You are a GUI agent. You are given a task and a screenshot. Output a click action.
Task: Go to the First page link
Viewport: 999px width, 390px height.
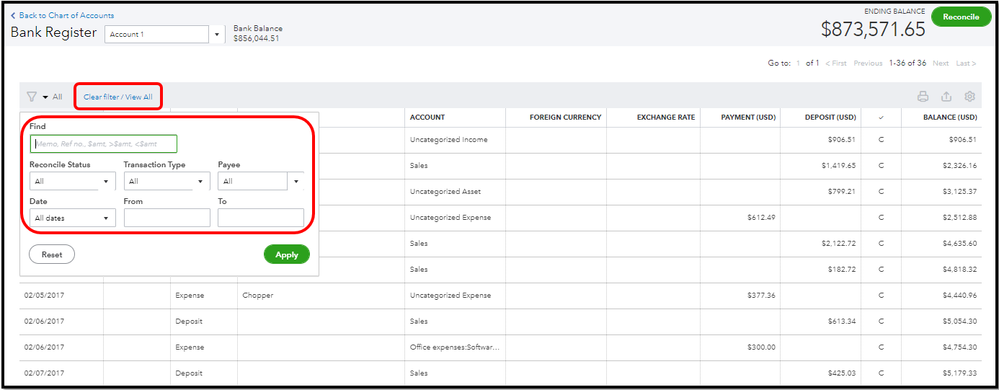(x=836, y=63)
